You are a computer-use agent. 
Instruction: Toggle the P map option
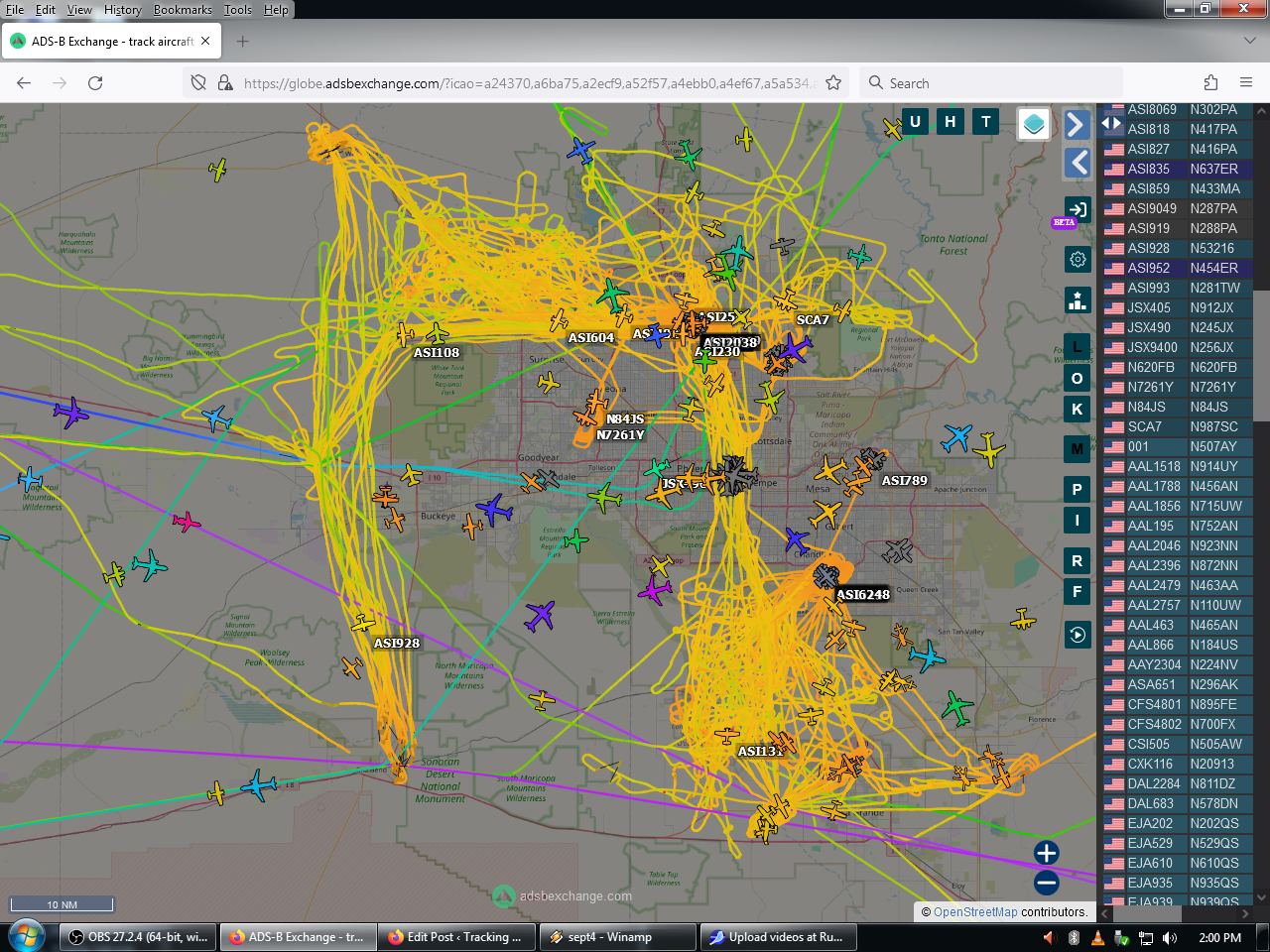pyautogui.click(x=1078, y=490)
